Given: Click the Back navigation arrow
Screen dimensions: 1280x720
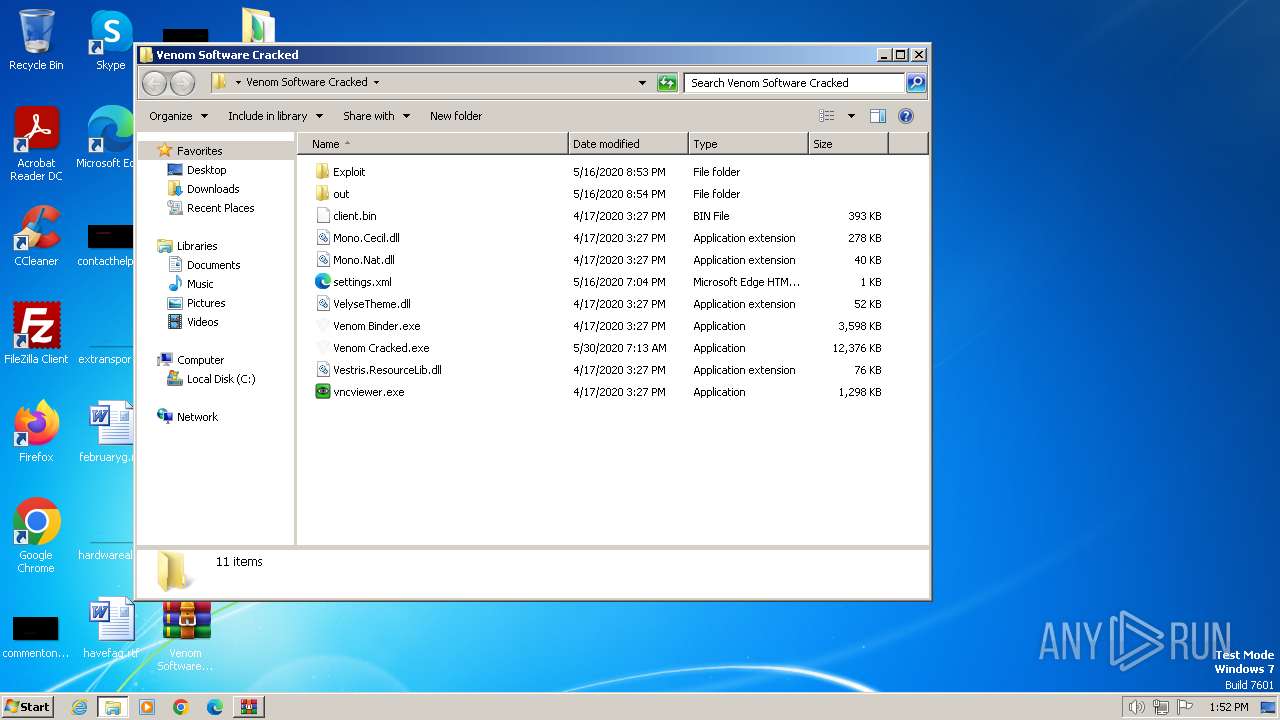Looking at the screenshot, I should click(x=155, y=83).
